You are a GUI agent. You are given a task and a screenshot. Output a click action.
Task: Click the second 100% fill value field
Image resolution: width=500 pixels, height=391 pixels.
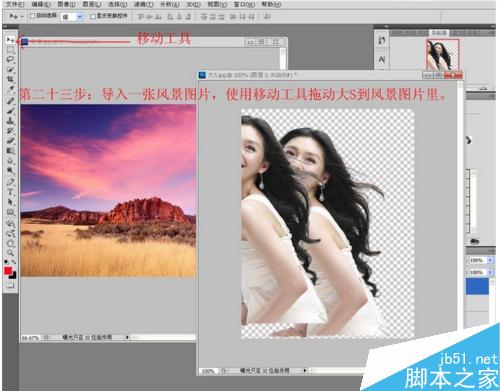point(477,272)
